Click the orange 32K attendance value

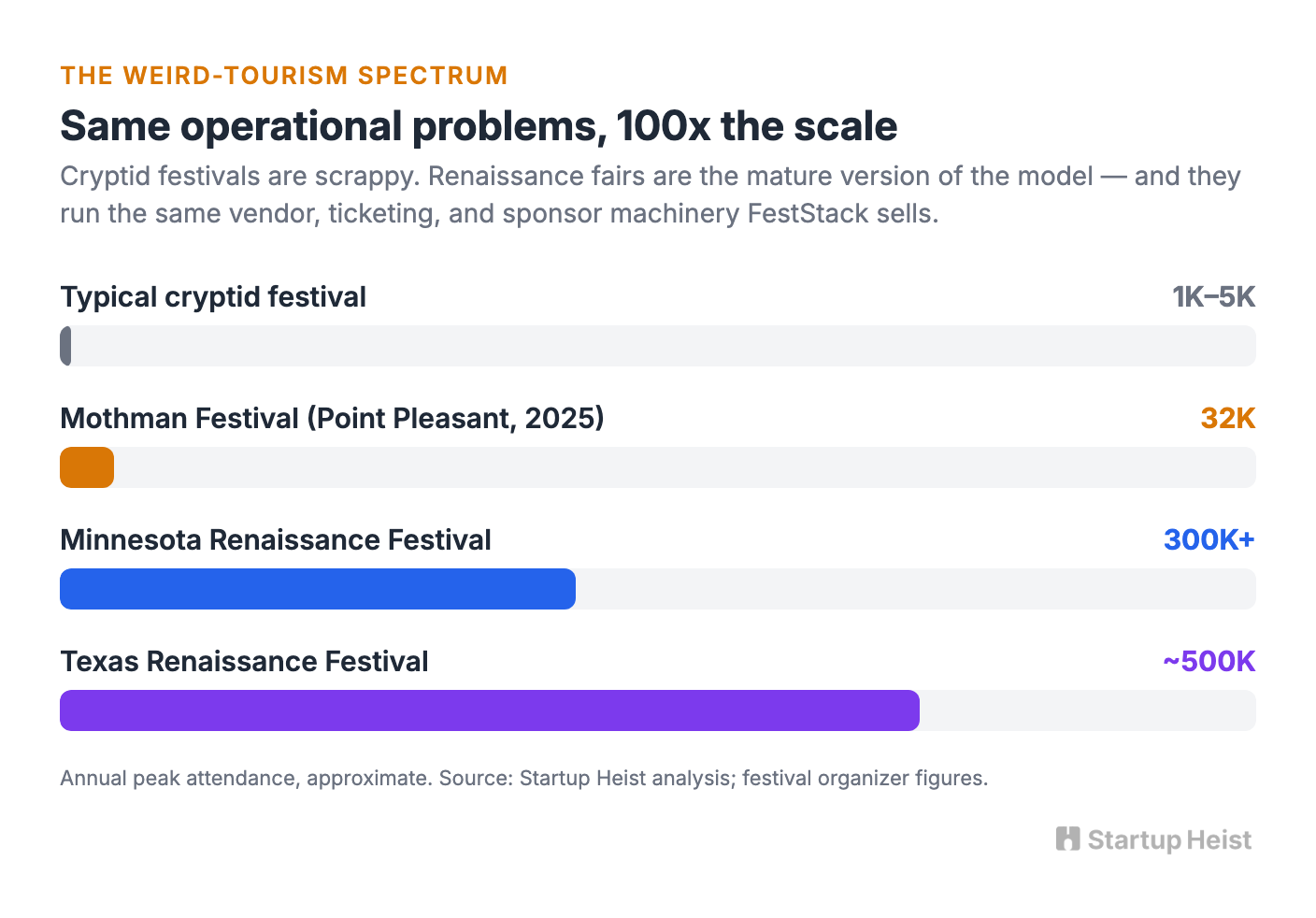pos(1227,419)
